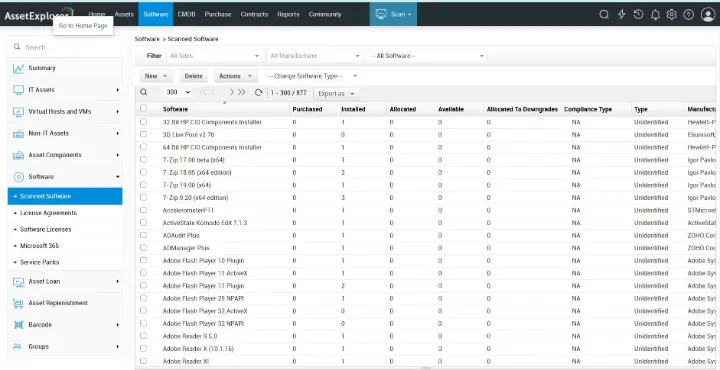Open the notifications bell icon
This screenshot has height=370, width=720.
click(x=655, y=14)
